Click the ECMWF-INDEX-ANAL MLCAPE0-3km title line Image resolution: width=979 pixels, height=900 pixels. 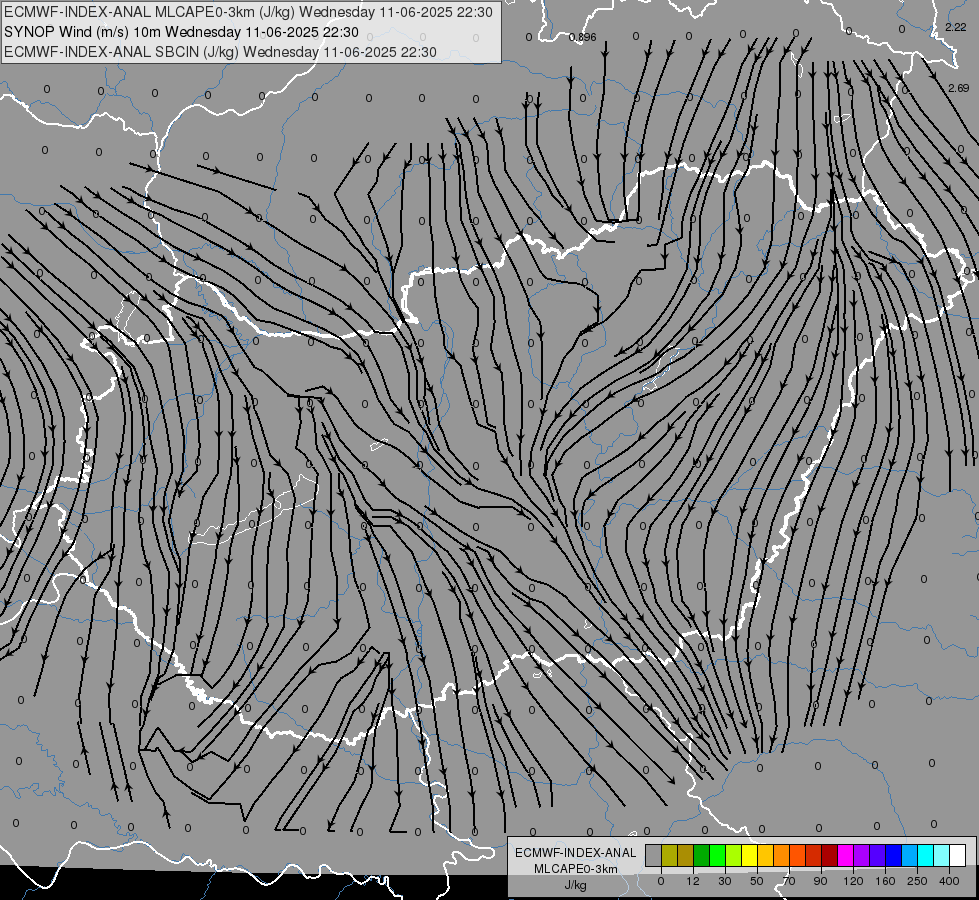pos(248,12)
